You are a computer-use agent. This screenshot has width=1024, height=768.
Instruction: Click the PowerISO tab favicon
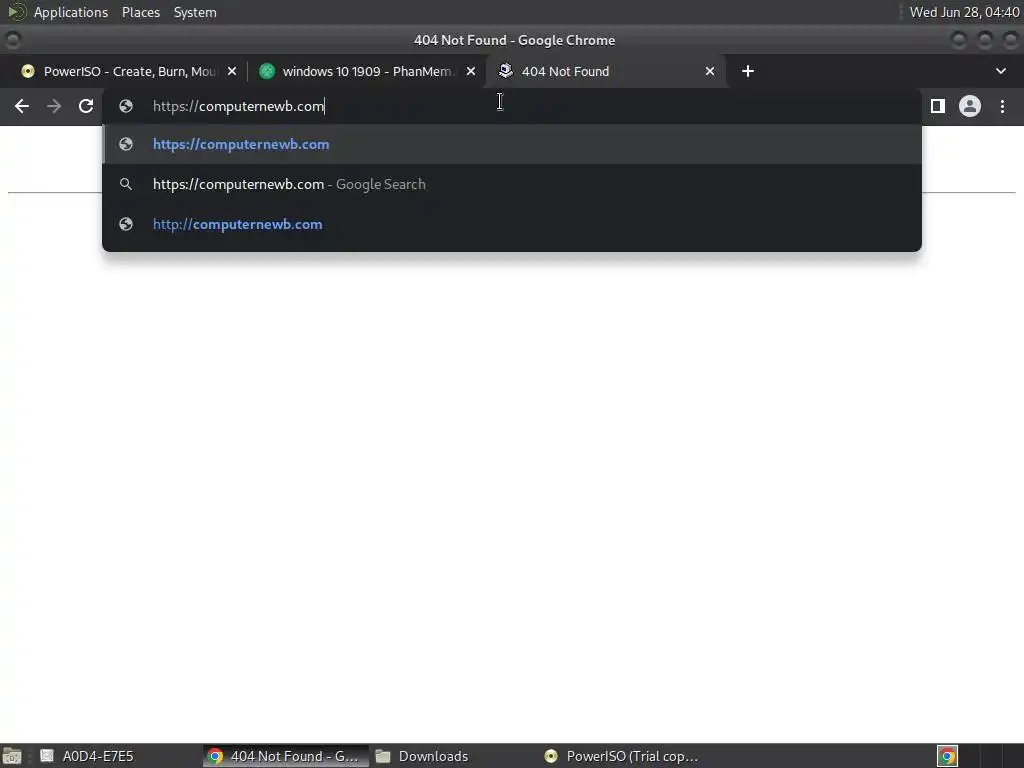click(27, 71)
